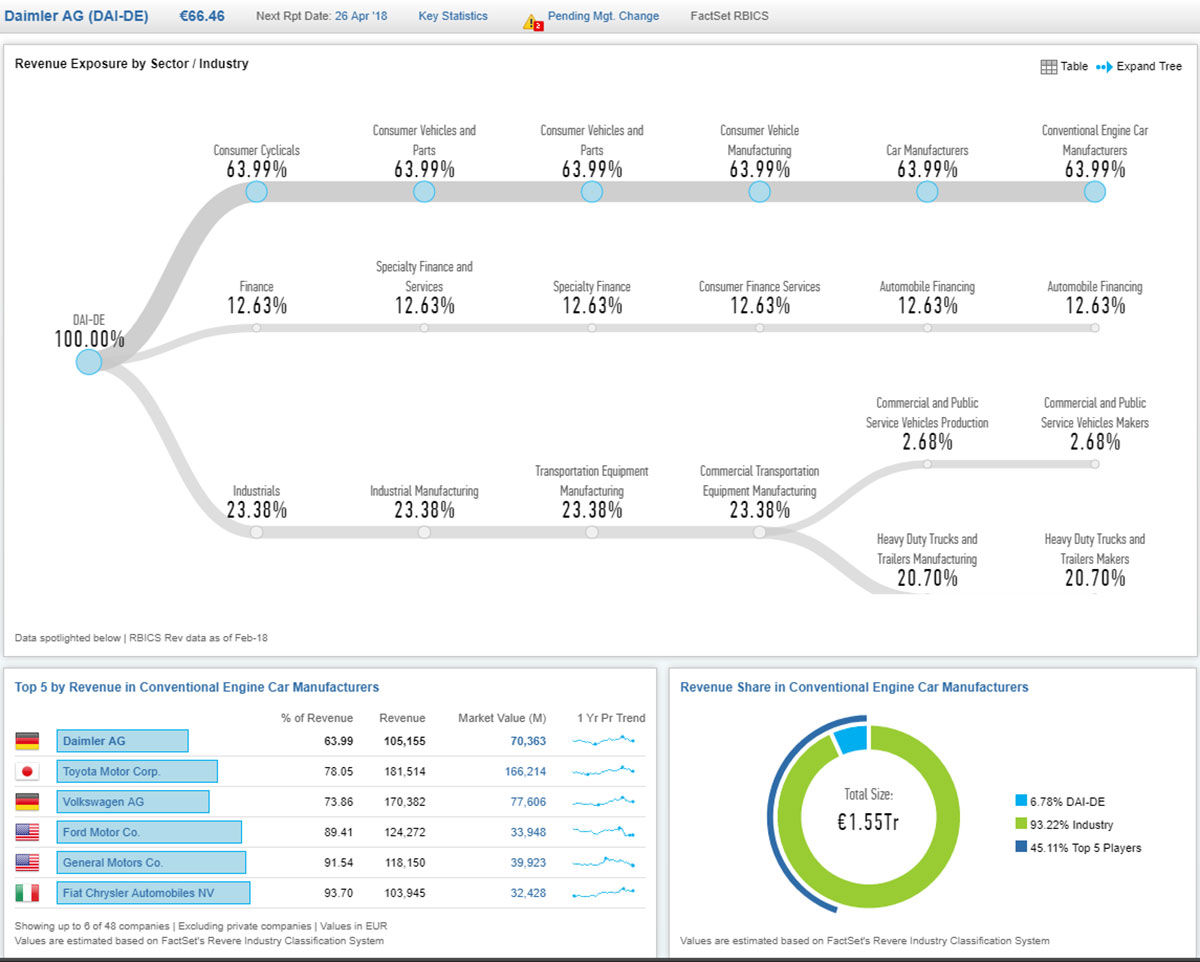Select the DAI-DE root node circle
This screenshot has height=962, width=1200.
(89, 362)
